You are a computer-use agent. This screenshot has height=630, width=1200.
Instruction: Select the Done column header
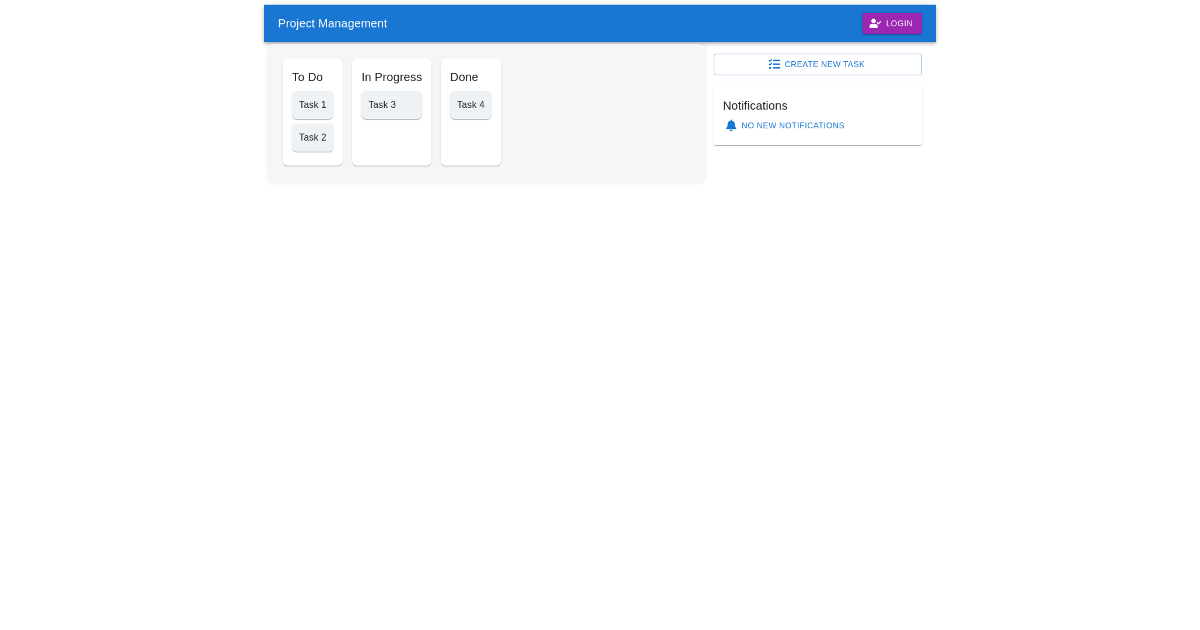point(464,77)
